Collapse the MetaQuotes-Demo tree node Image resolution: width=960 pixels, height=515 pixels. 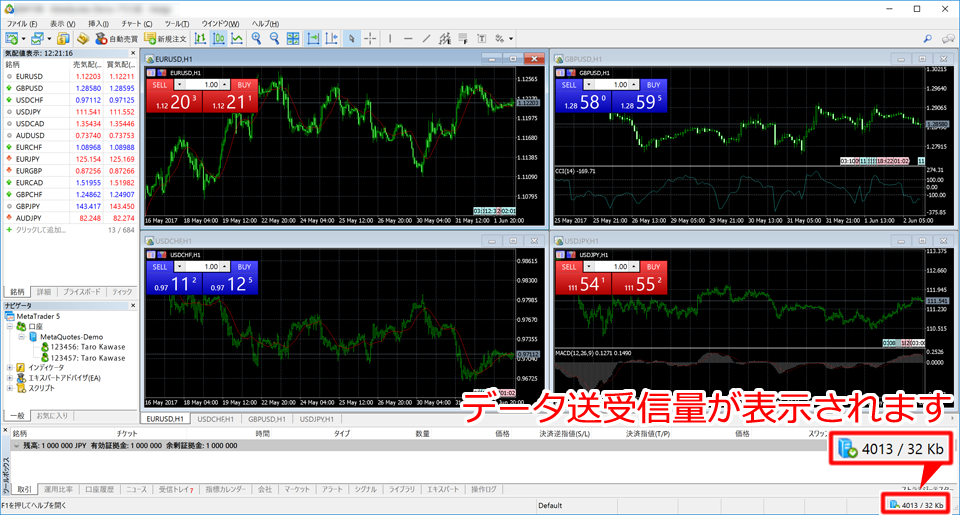(x=21, y=337)
